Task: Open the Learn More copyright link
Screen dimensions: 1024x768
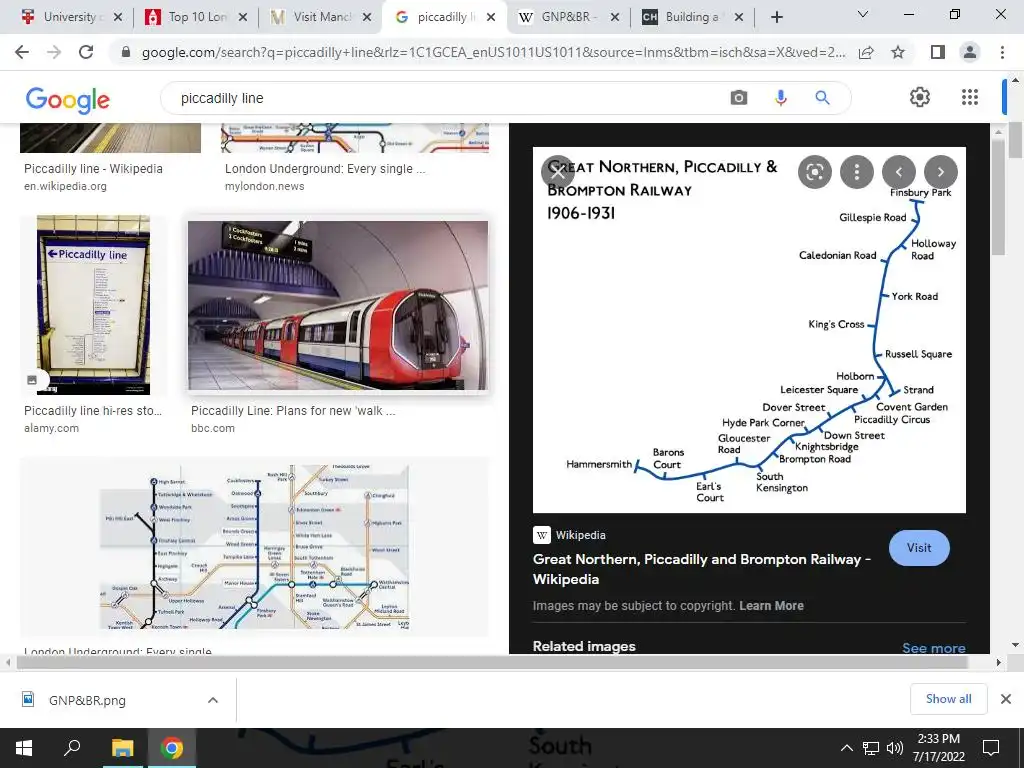Action: pos(771,605)
